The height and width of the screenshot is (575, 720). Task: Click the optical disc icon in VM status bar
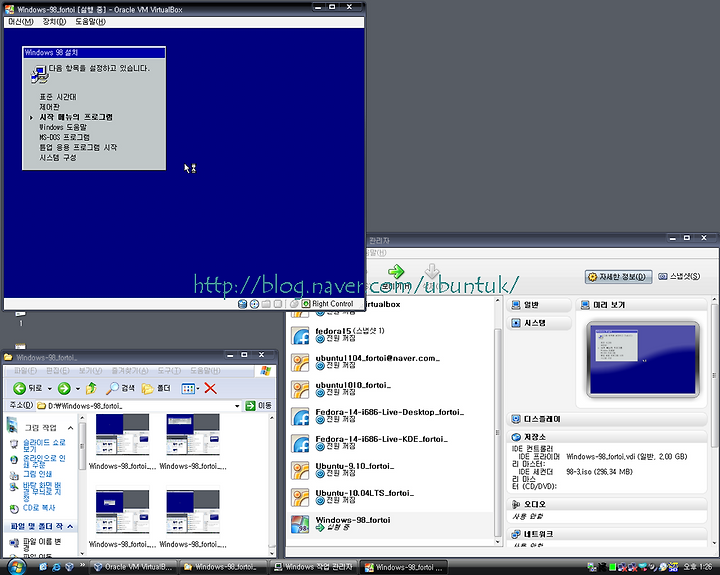click(254, 304)
